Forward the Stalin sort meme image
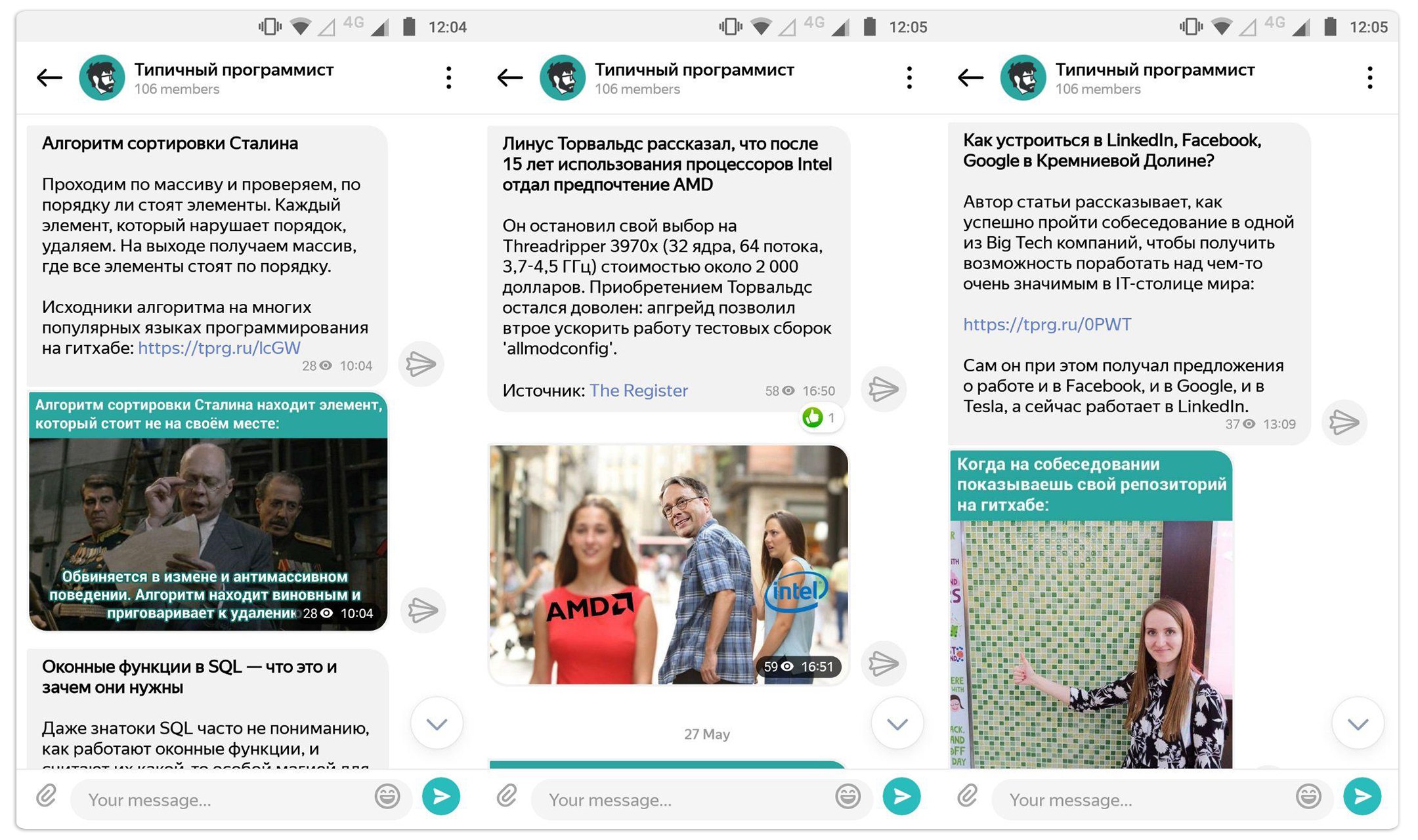Viewport: 1418px width, 840px height. 423,610
